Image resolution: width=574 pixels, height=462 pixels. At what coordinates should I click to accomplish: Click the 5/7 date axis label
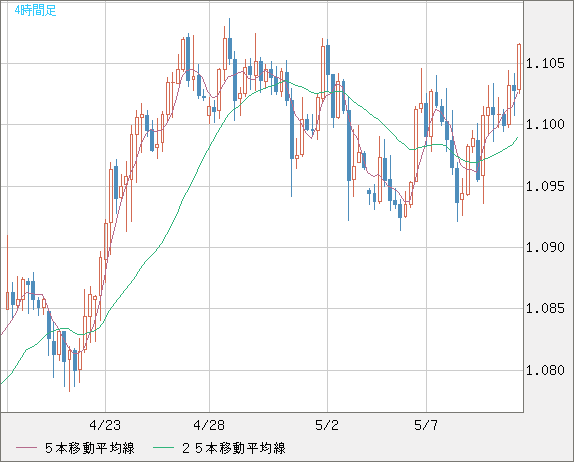(x=426, y=425)
